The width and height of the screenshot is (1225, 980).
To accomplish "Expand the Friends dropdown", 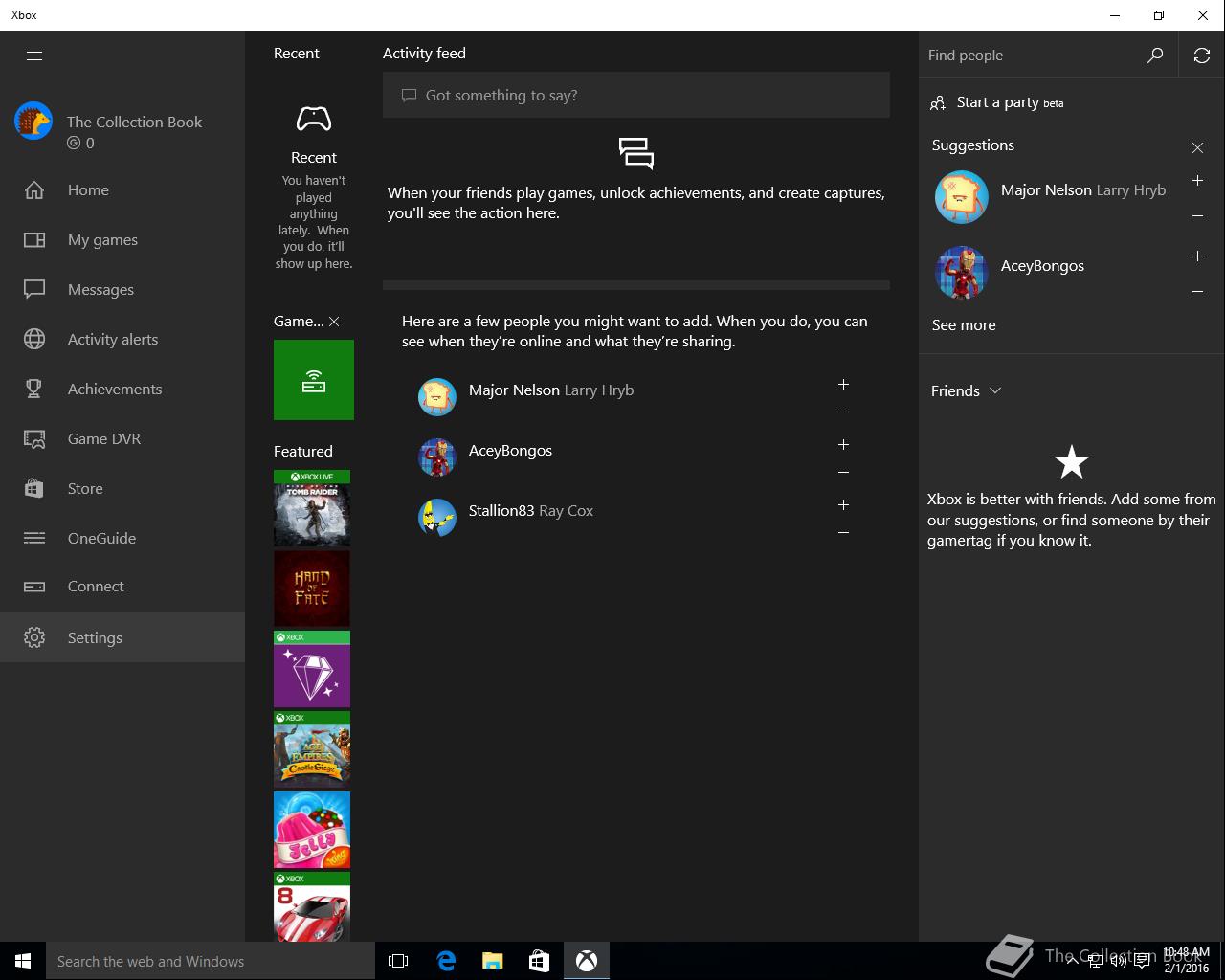I will click(x=966, y=390).
